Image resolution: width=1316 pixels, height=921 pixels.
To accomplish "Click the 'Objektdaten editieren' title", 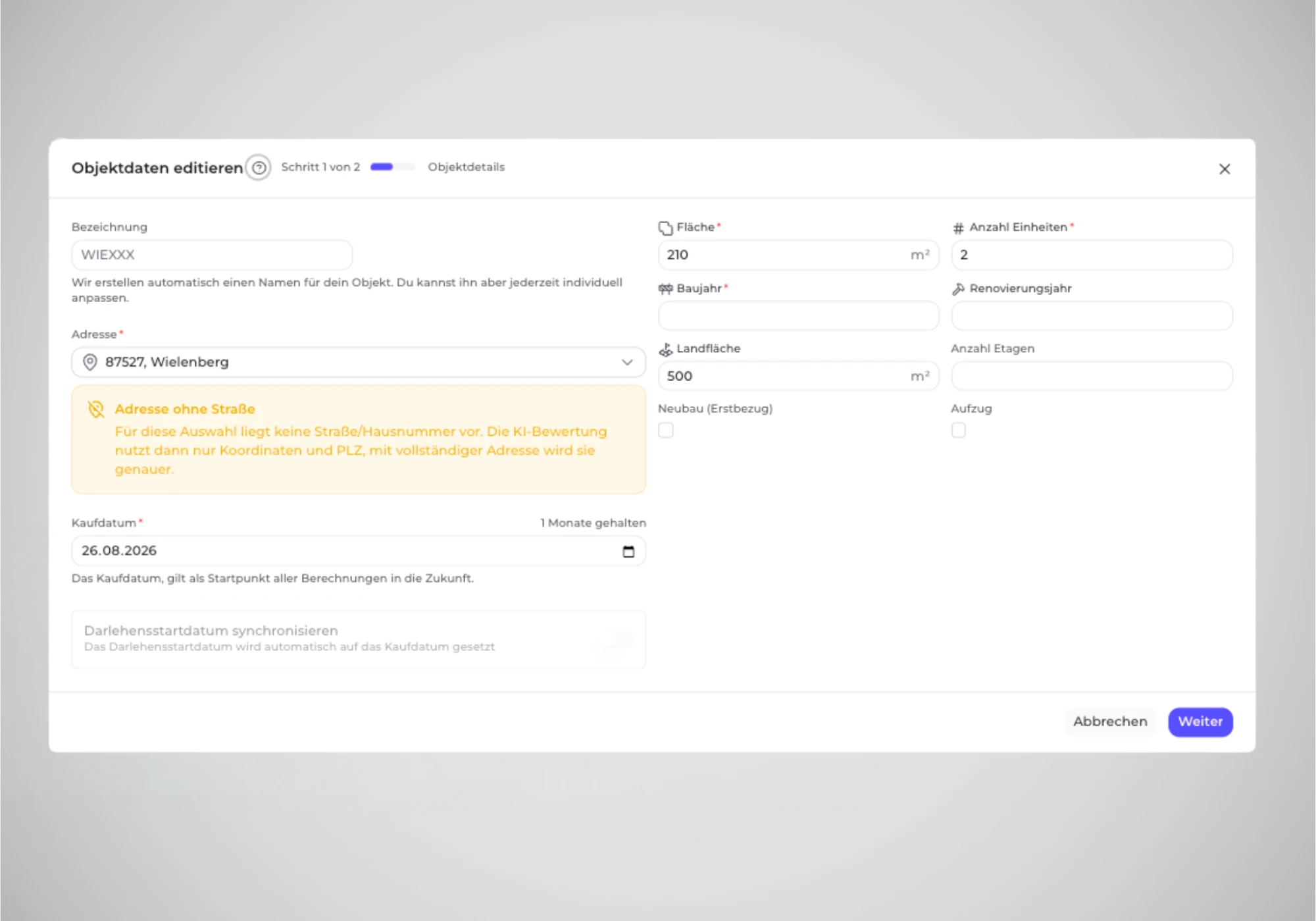I will click(x=157, y=169).
